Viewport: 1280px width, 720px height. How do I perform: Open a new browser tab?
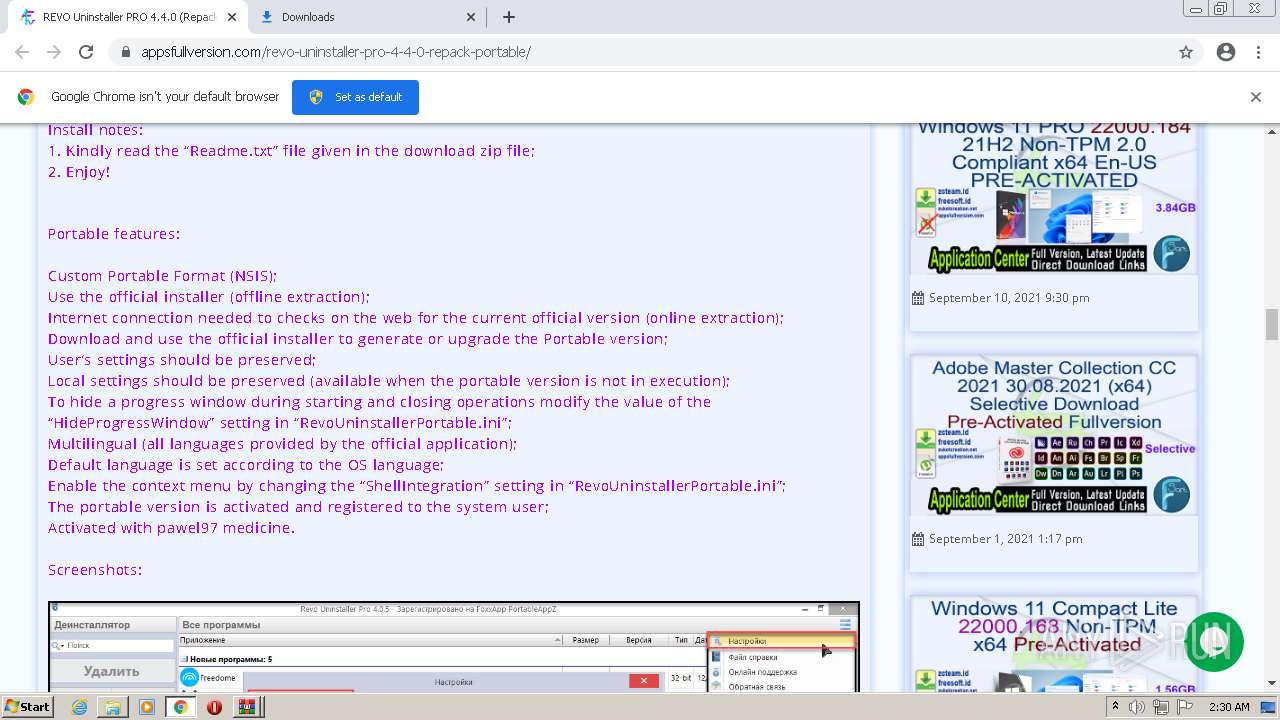tap(509, 17)
